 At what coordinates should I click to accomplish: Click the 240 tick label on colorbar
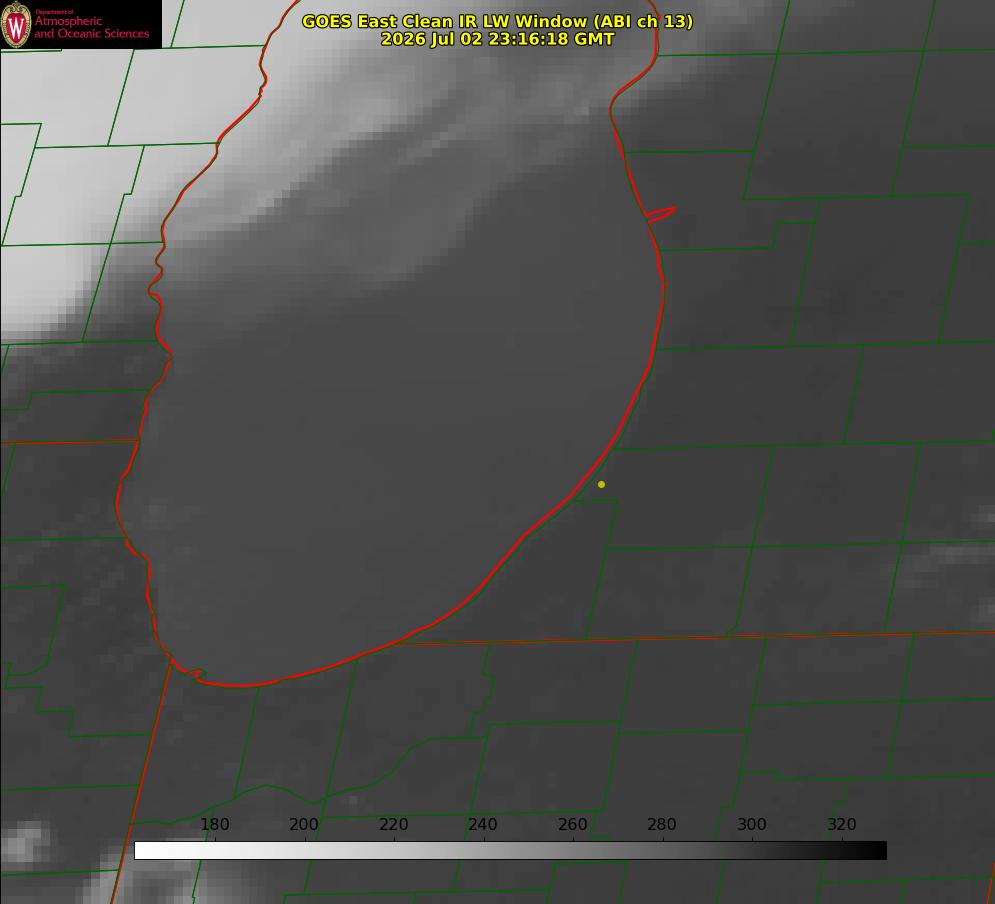[483, 824]
